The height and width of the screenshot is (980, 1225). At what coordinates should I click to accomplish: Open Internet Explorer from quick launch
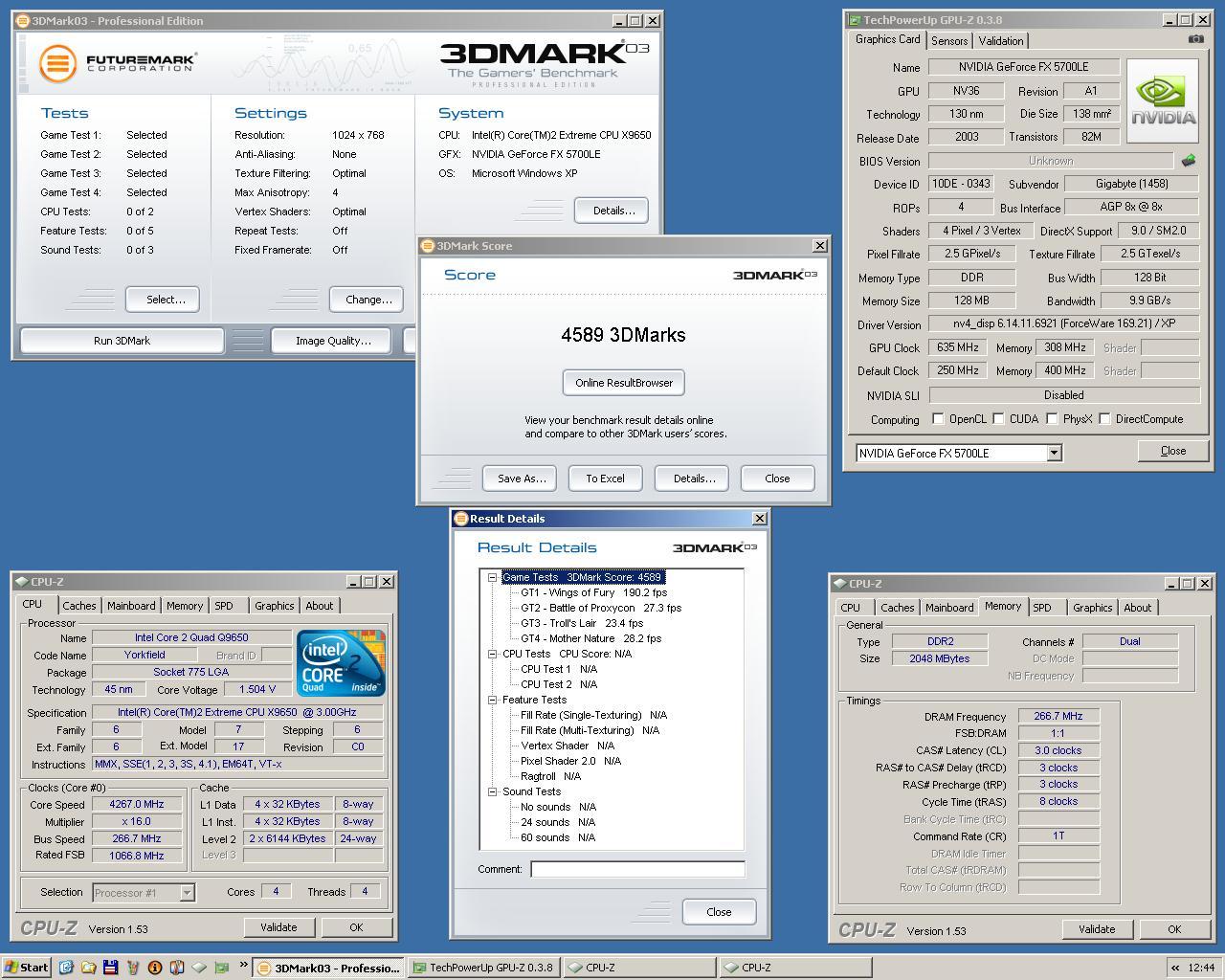pos(66,968)
